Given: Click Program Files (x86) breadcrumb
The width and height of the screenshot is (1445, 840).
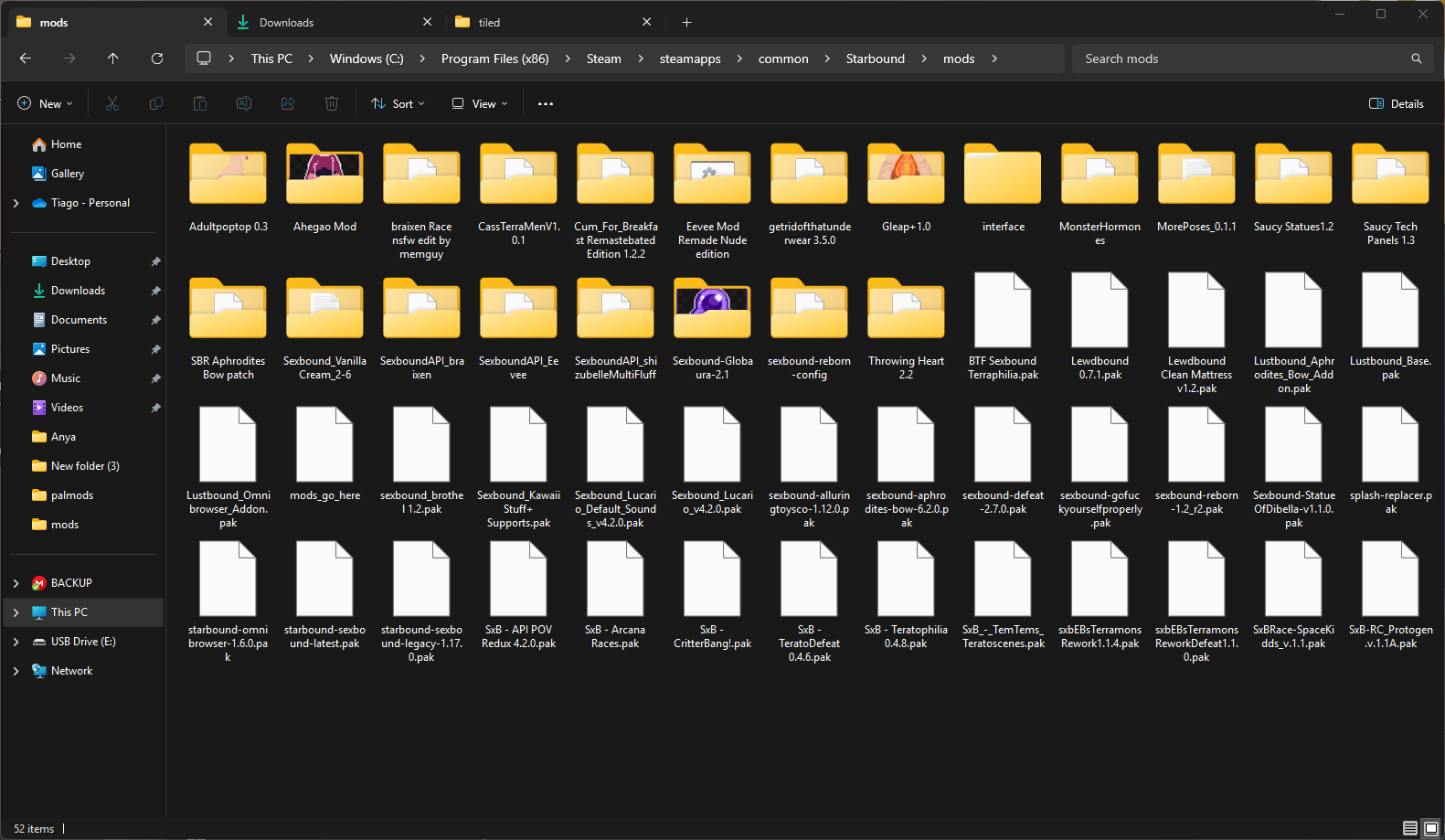Looking at the screenshot, I should (x=495, y=58).
